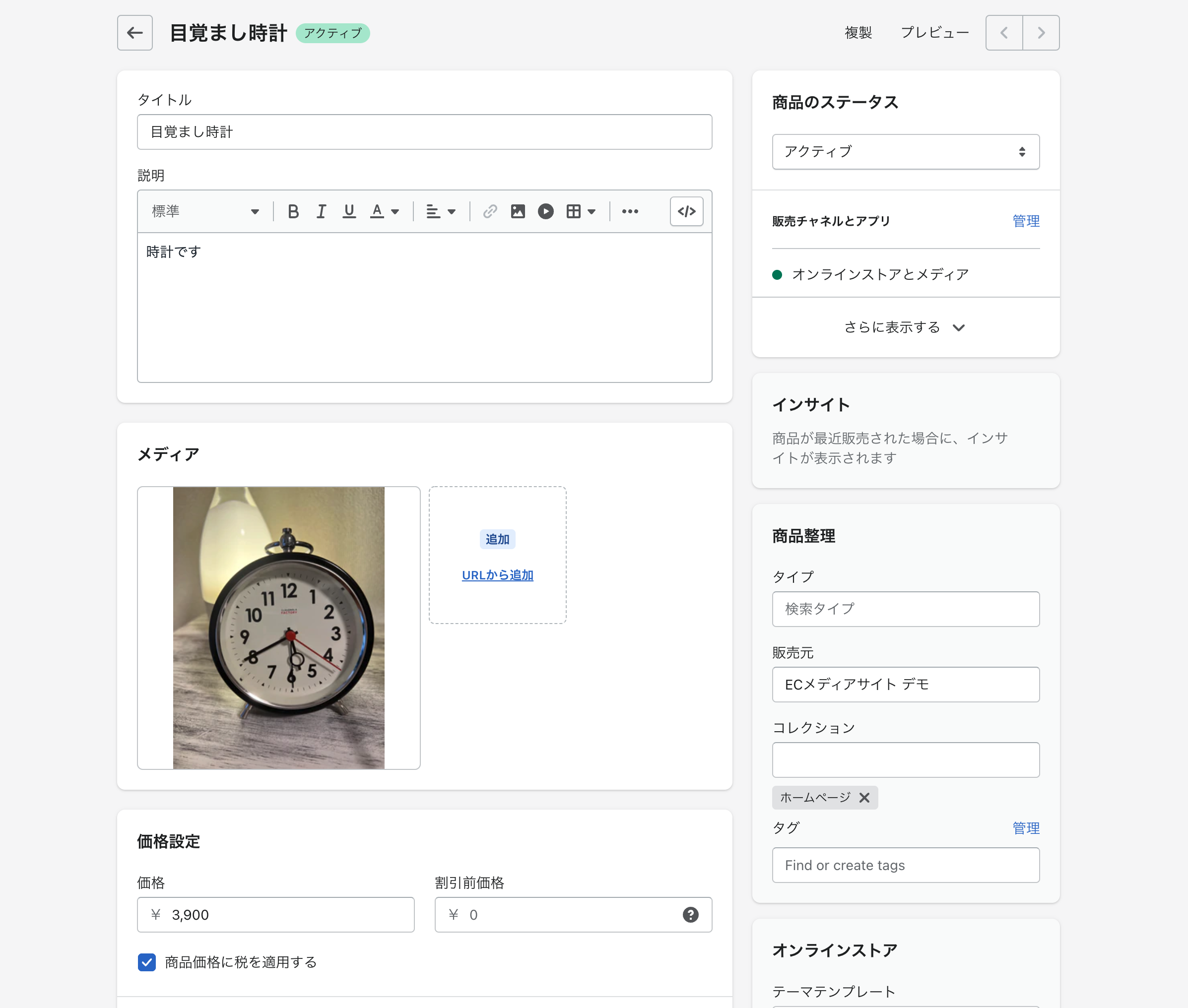Screen dimensions: 1188x1008
Task: Click the insert link icon
Action: pos(489,211)
